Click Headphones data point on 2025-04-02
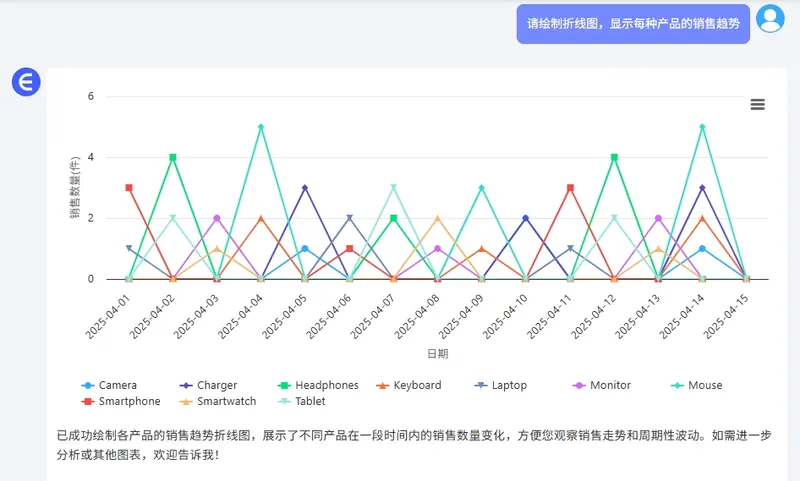The width and height of the screenshot is (800, 481). [x=173, y=157]
